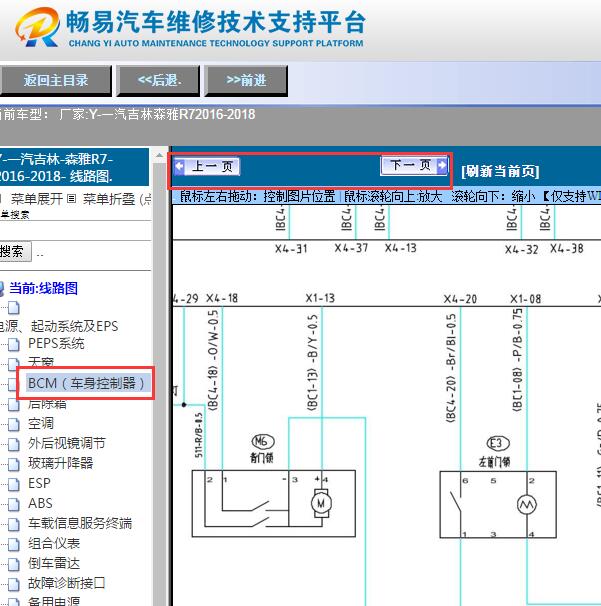
Task: Go to the previous page with 上一页
Action: click(x=207, y=167)
